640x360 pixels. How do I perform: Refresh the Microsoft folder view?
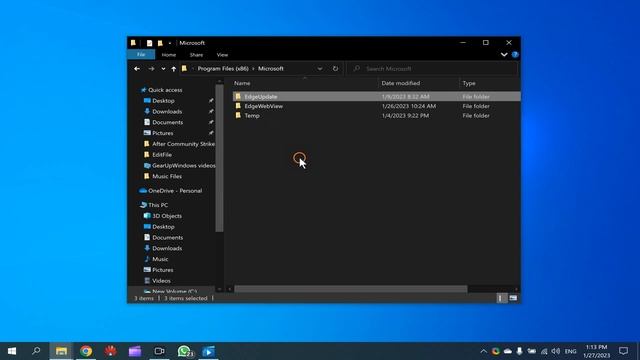(x=335, y=69)
